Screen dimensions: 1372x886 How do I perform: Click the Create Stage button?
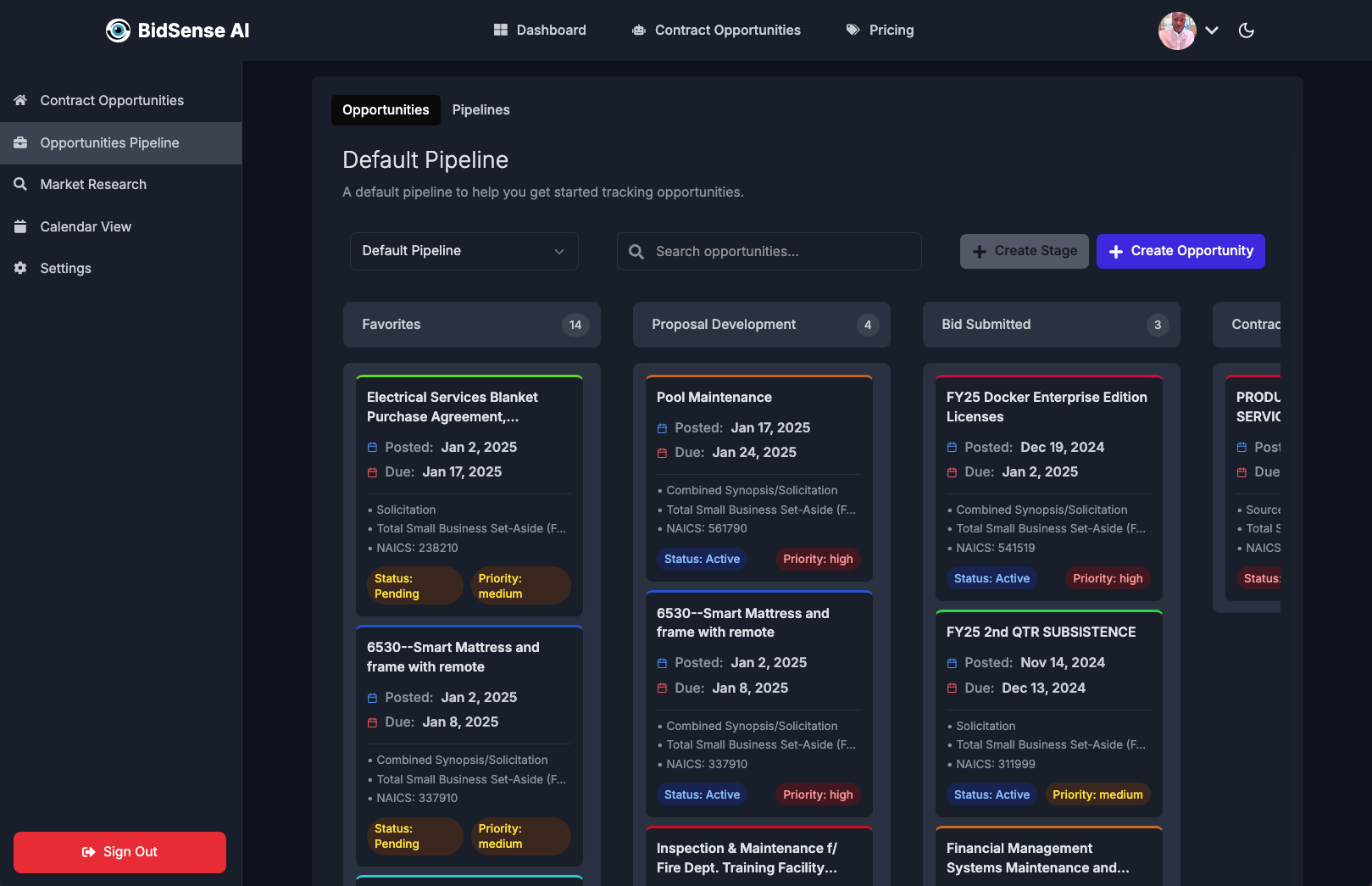click(x=1024, y=251)
